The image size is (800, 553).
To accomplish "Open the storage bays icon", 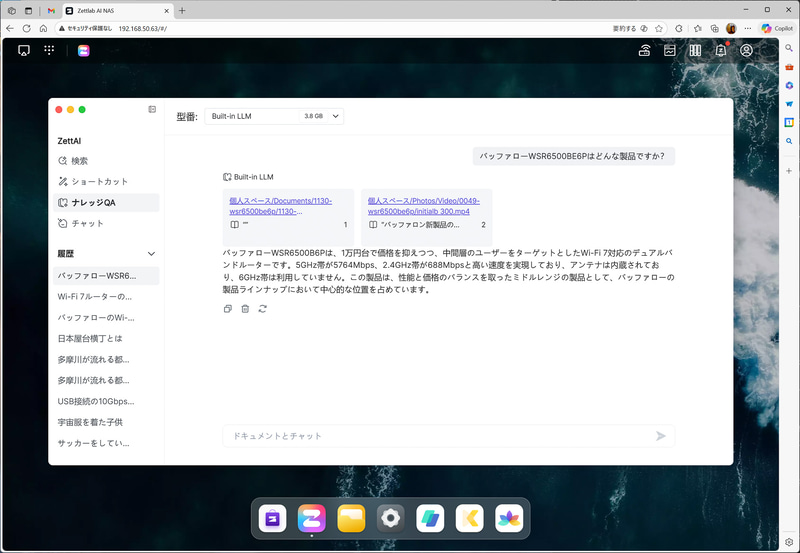I will pos(695,51).
